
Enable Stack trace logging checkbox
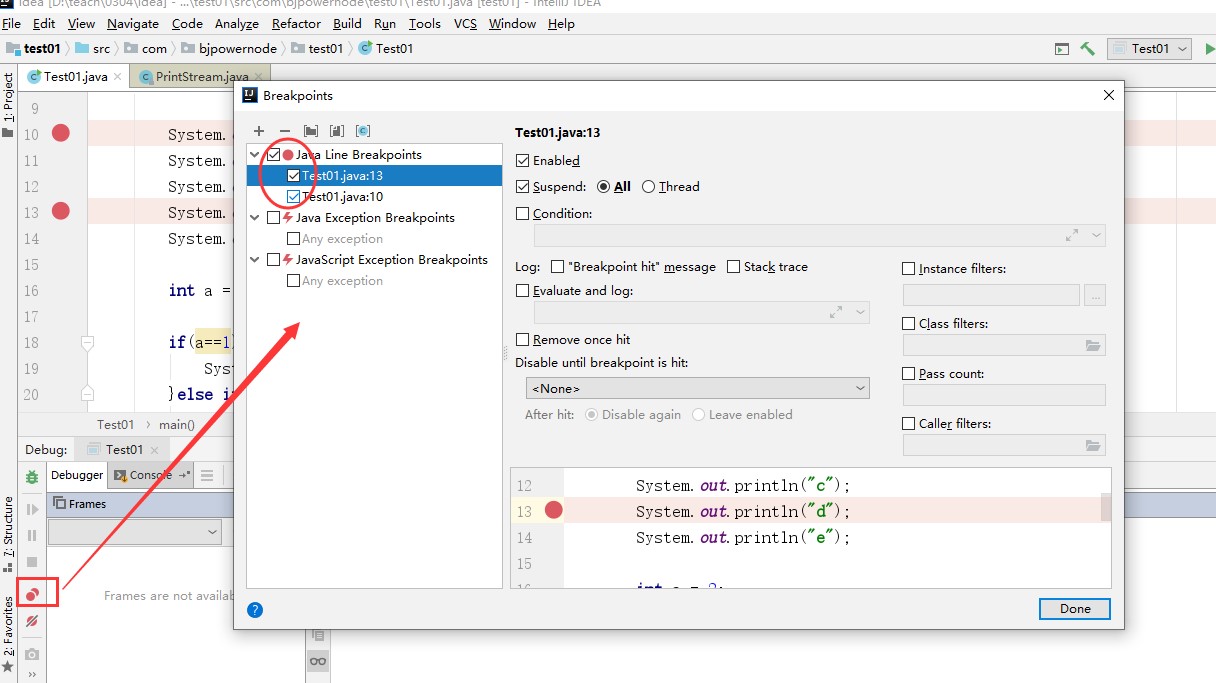click(734, 267)
